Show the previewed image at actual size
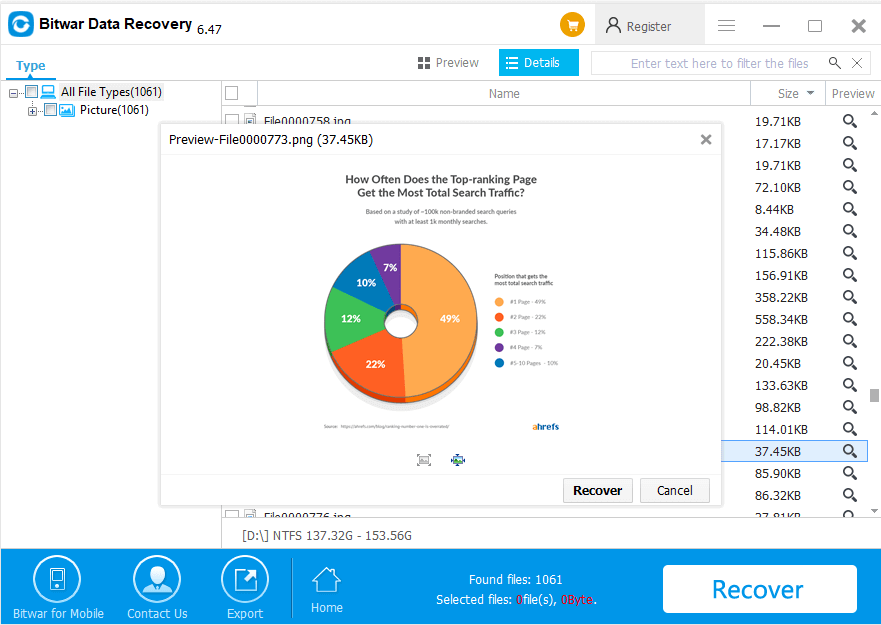881x625 pixels. pyautogui.click(x=458, y=460)
